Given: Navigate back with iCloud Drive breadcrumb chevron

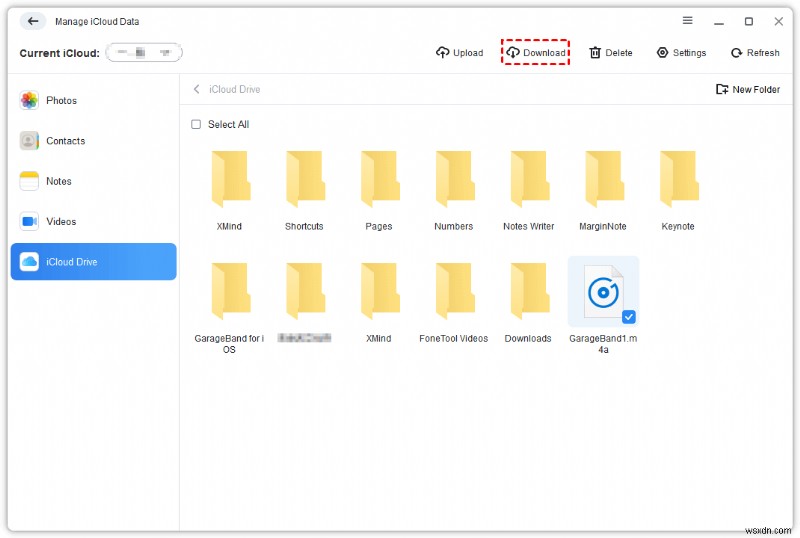Looking at the screenshot, I should pyautogui.click(x=196, y=89).
